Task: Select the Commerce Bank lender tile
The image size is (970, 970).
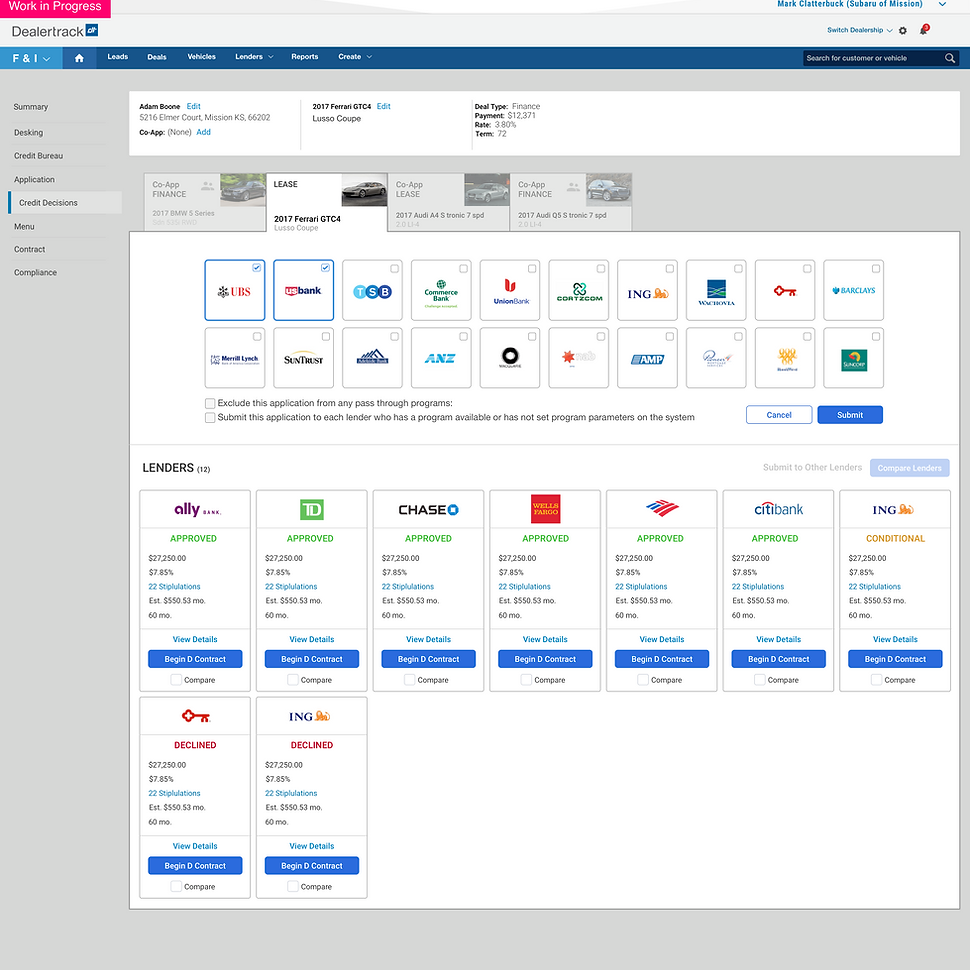Action: coord(441,290)
